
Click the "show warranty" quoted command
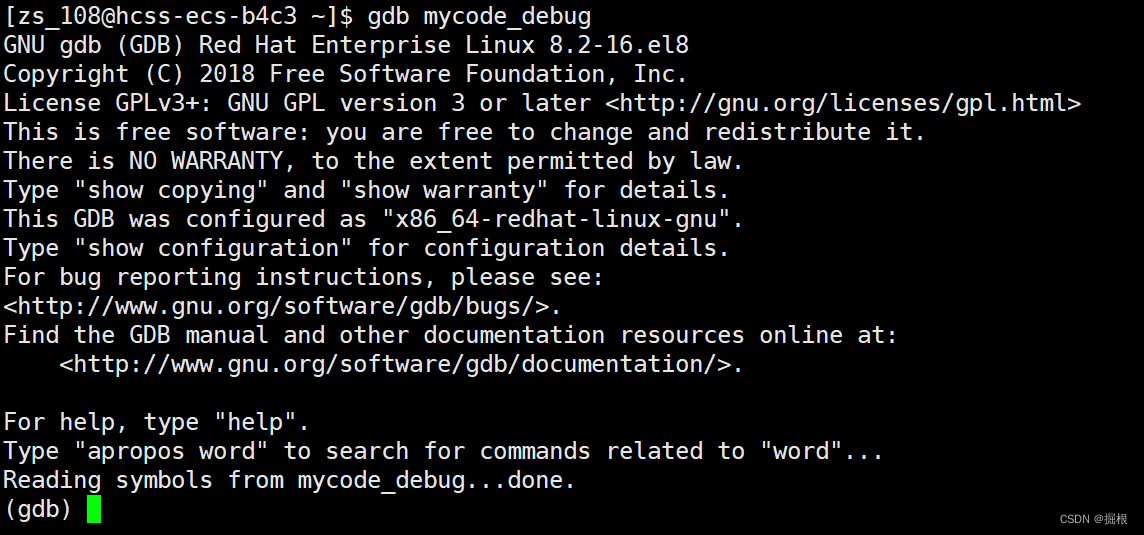point(451,190)
